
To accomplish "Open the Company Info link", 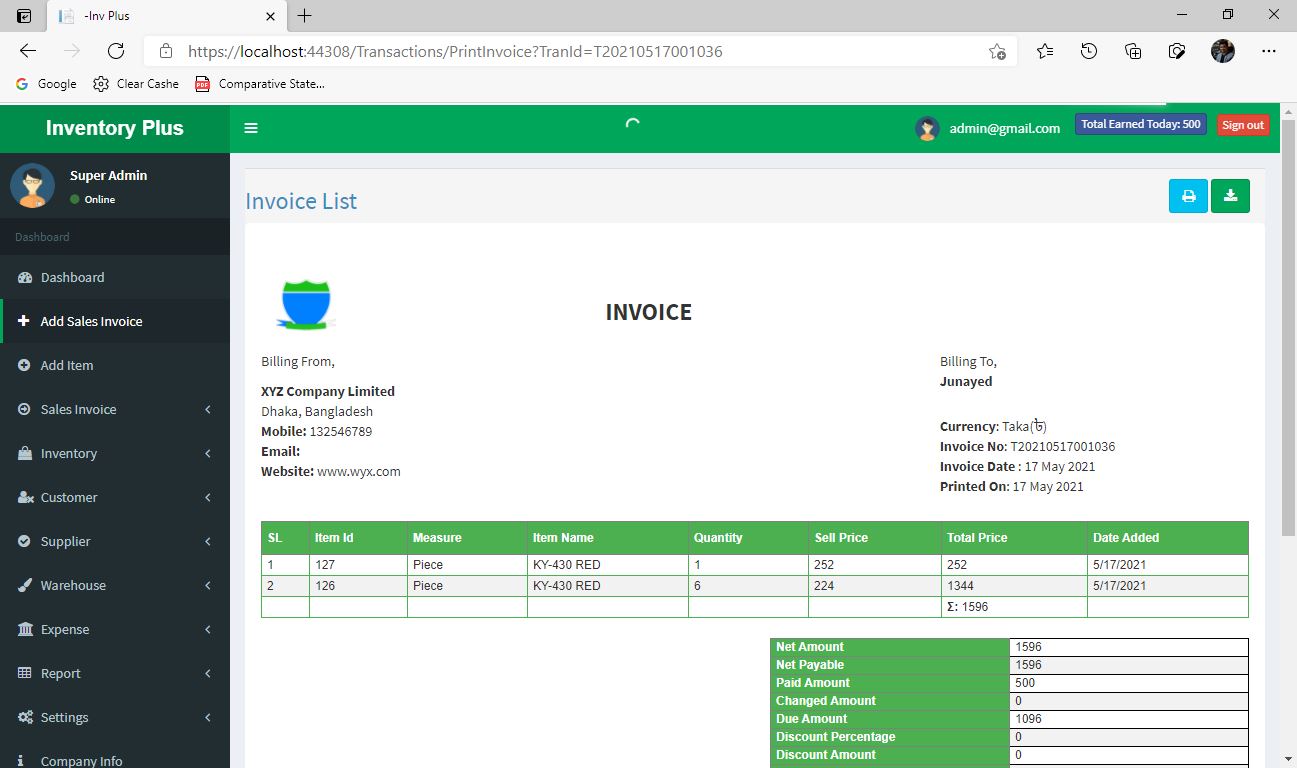I will [81, 760].
